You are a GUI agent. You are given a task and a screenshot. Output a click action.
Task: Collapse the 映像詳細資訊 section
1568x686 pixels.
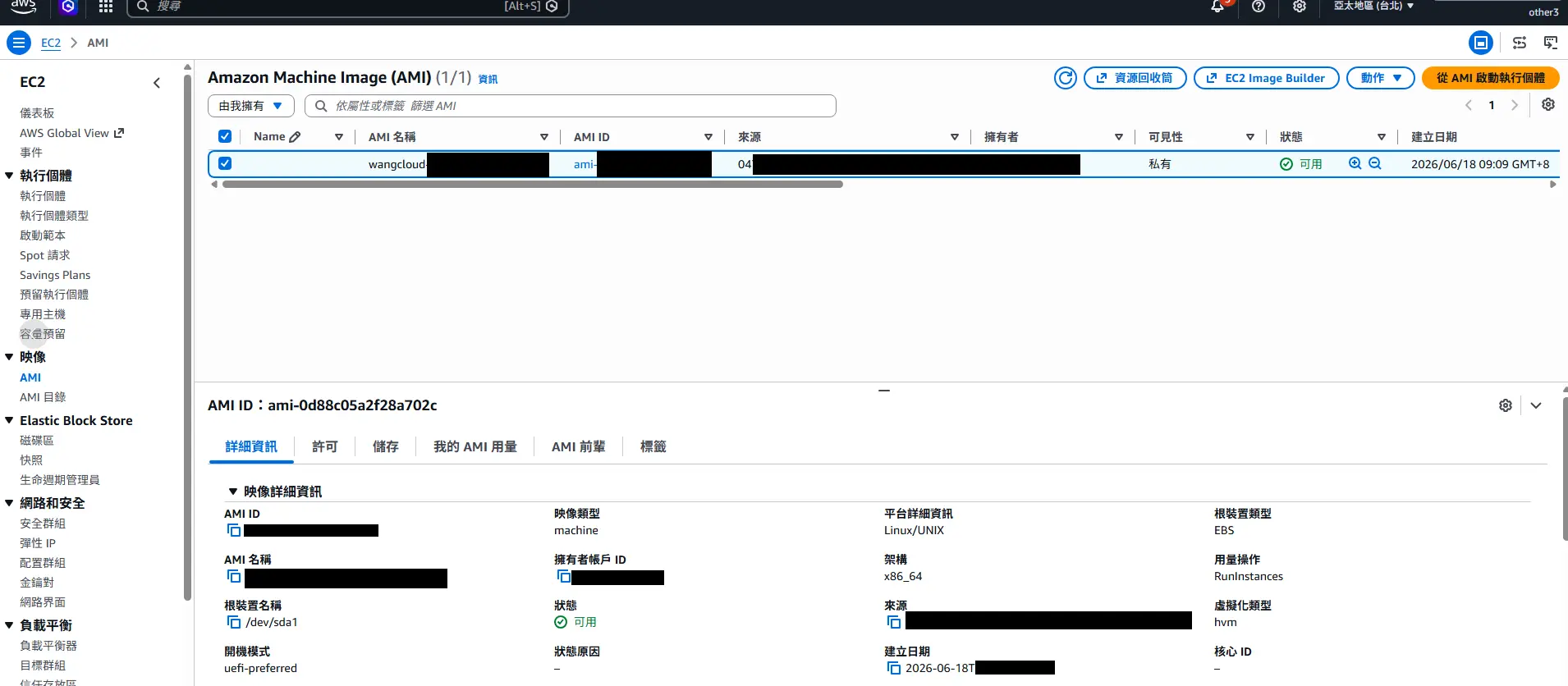(233, 492)
